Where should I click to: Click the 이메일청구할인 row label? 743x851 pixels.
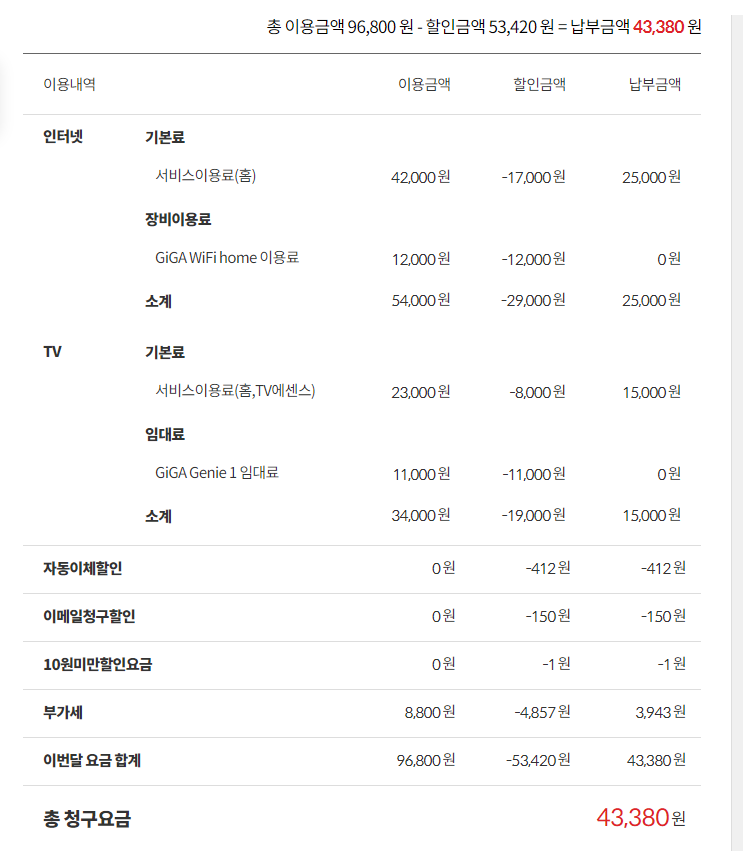(x=89, y=616)
